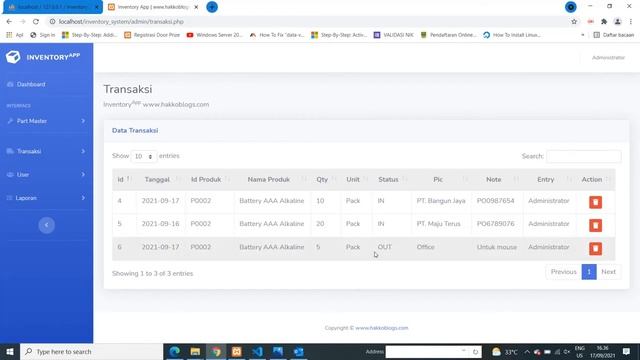Click the browser address bar URL
The height and width of the screenshot is (360, 640).
coord(121,22)
